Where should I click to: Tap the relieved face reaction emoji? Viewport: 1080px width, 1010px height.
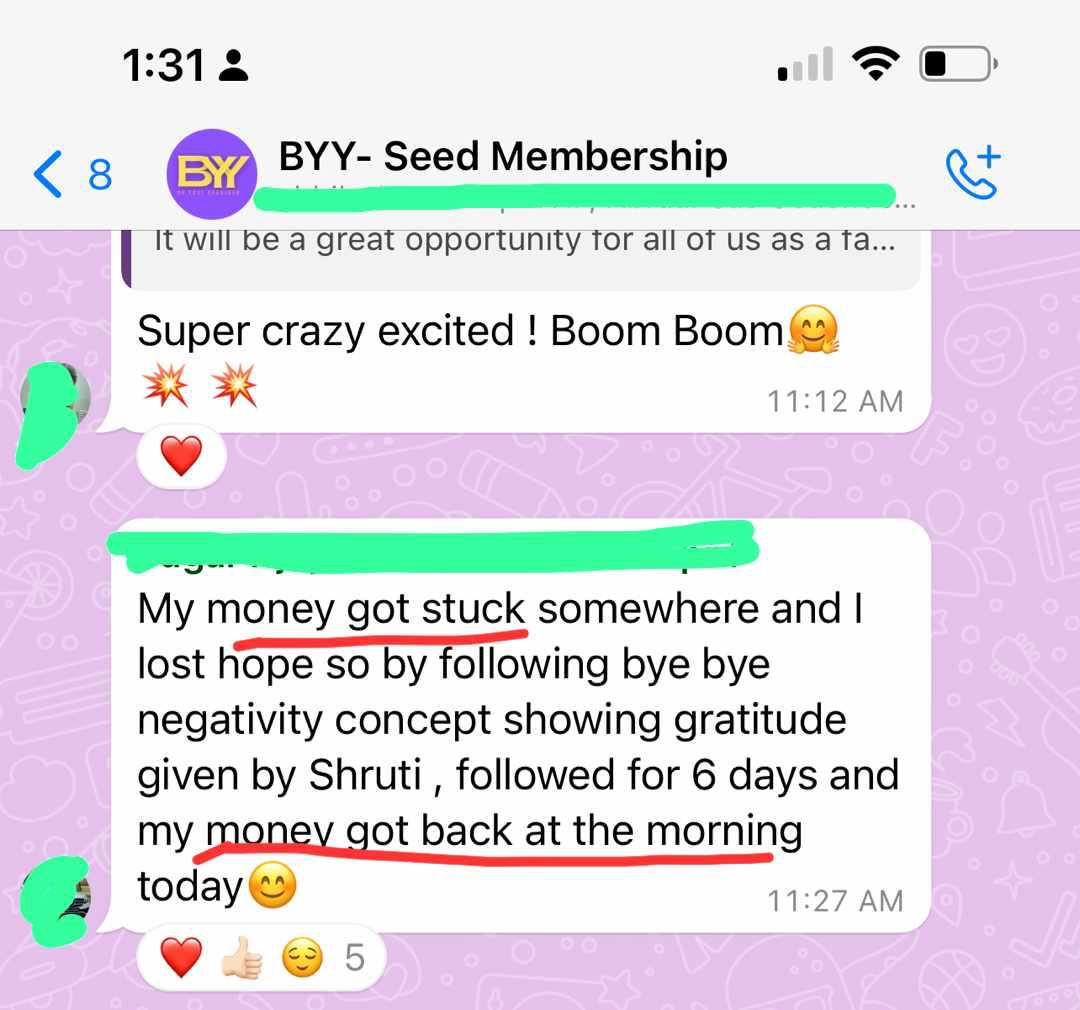click(302, 958)
